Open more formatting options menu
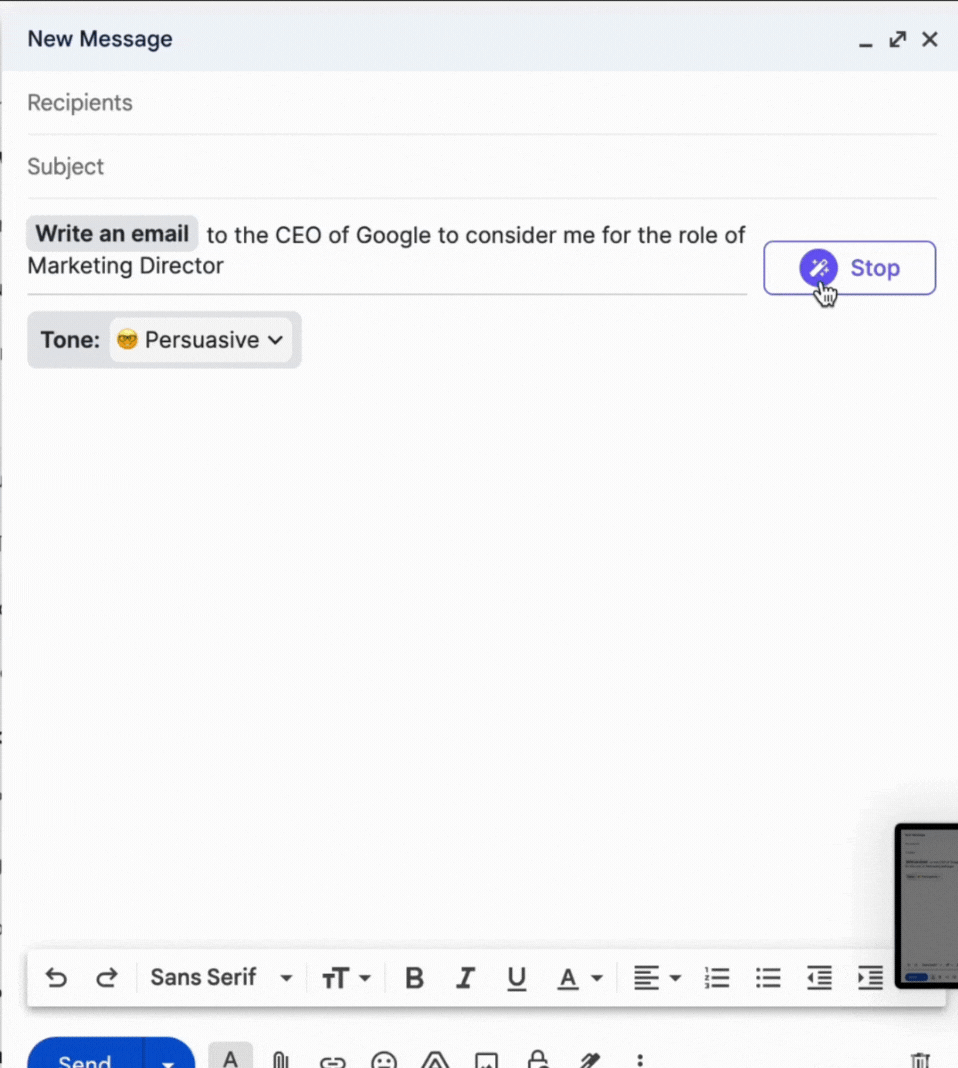 pyautogui.click(x=639, y=1061)
